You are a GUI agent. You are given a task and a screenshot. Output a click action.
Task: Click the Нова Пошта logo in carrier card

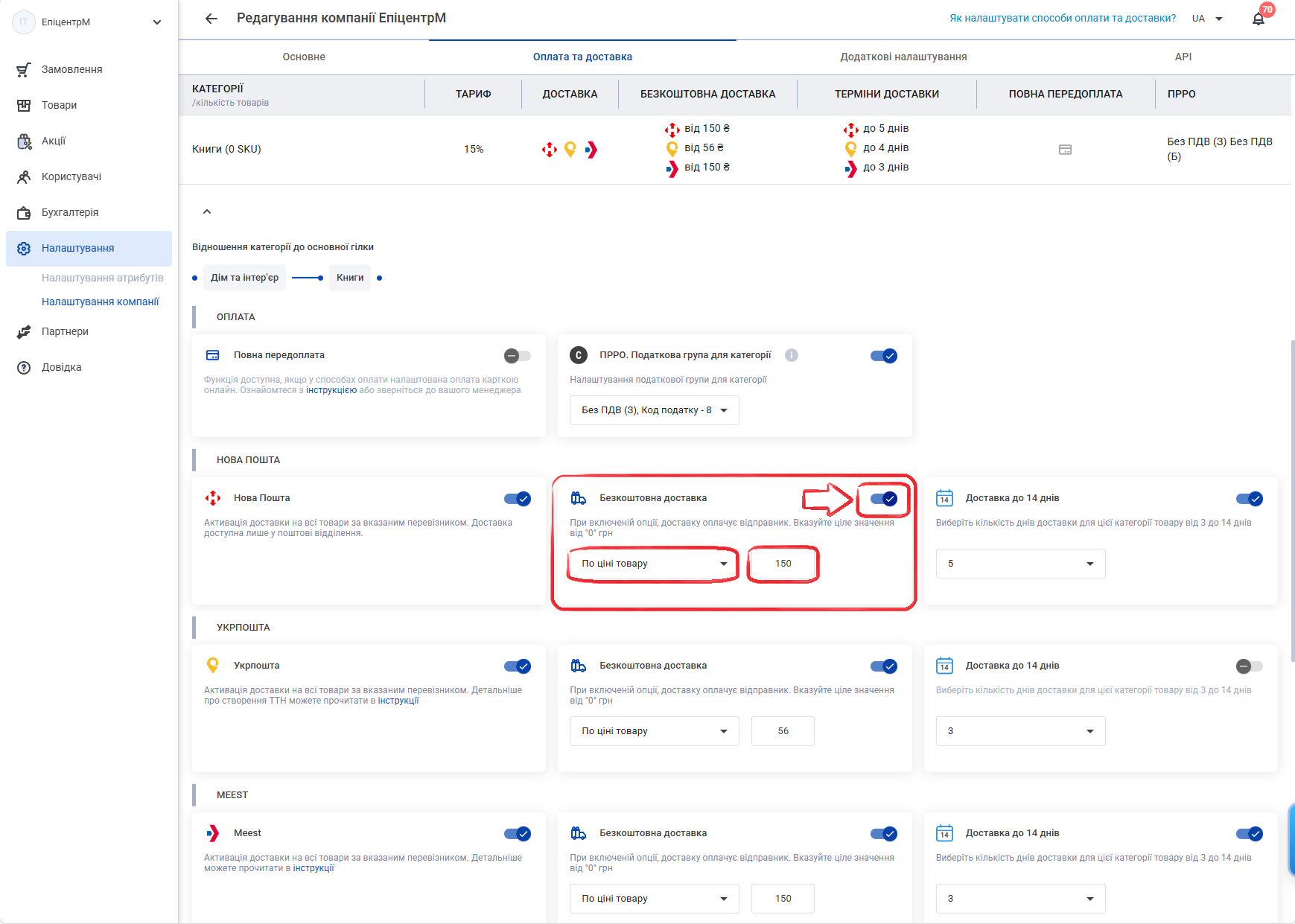pos(213,498)
